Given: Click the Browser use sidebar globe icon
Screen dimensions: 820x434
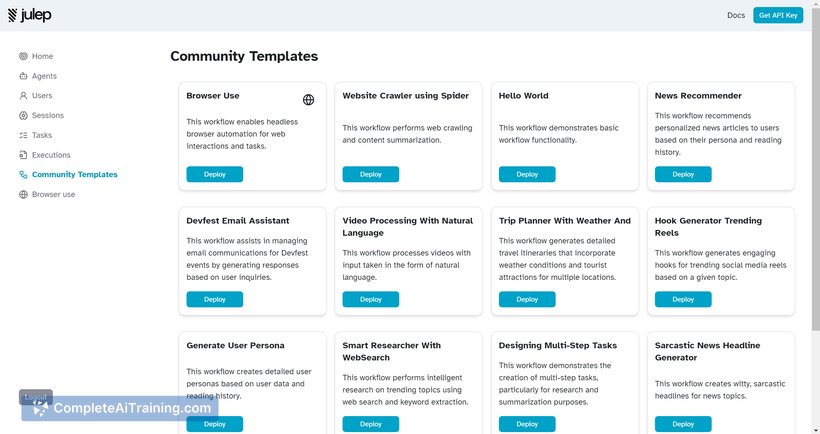Looking at the screenshot, I should click(x=23, y=195).
